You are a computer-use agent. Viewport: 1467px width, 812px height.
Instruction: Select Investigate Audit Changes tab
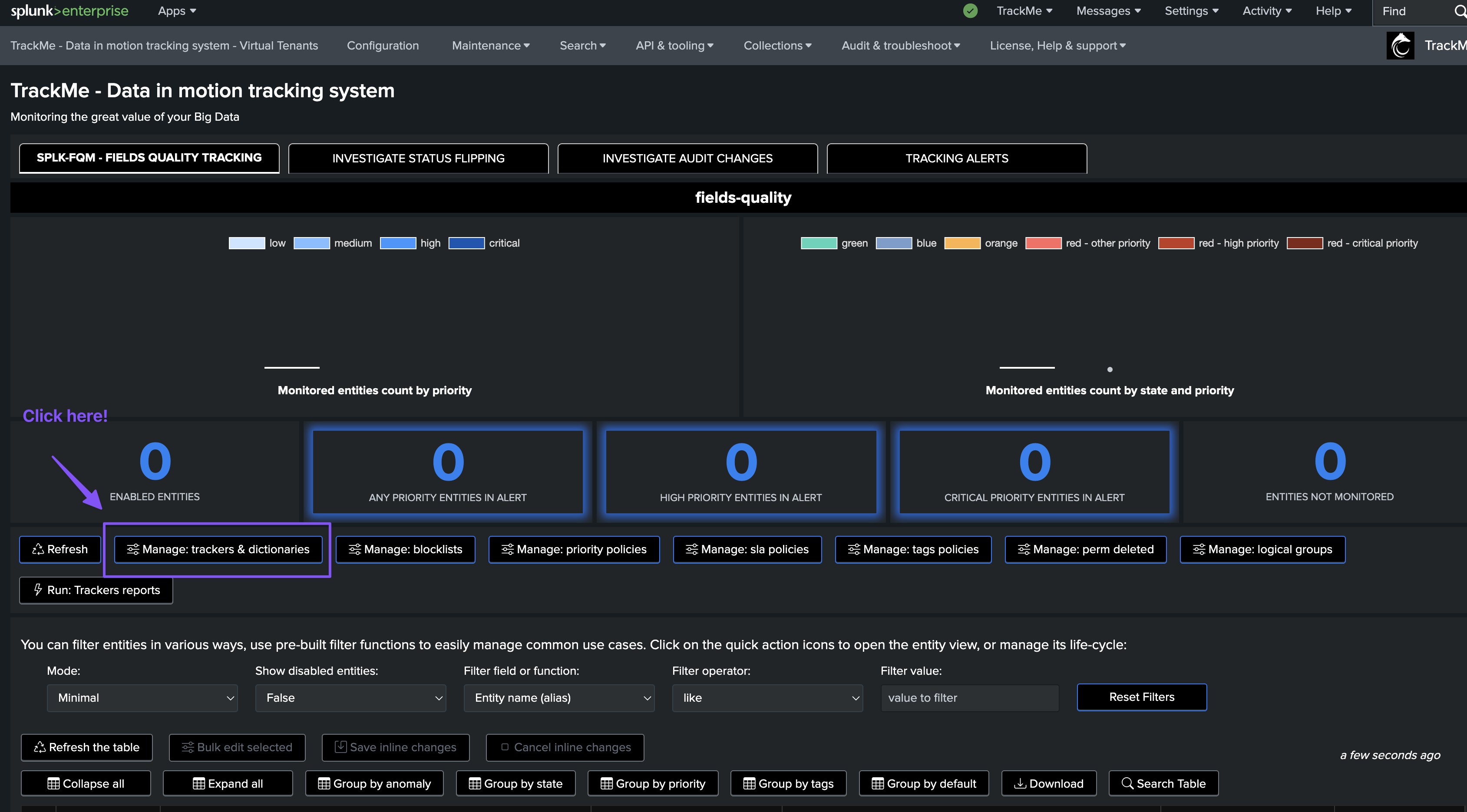[x=687, y=158]
